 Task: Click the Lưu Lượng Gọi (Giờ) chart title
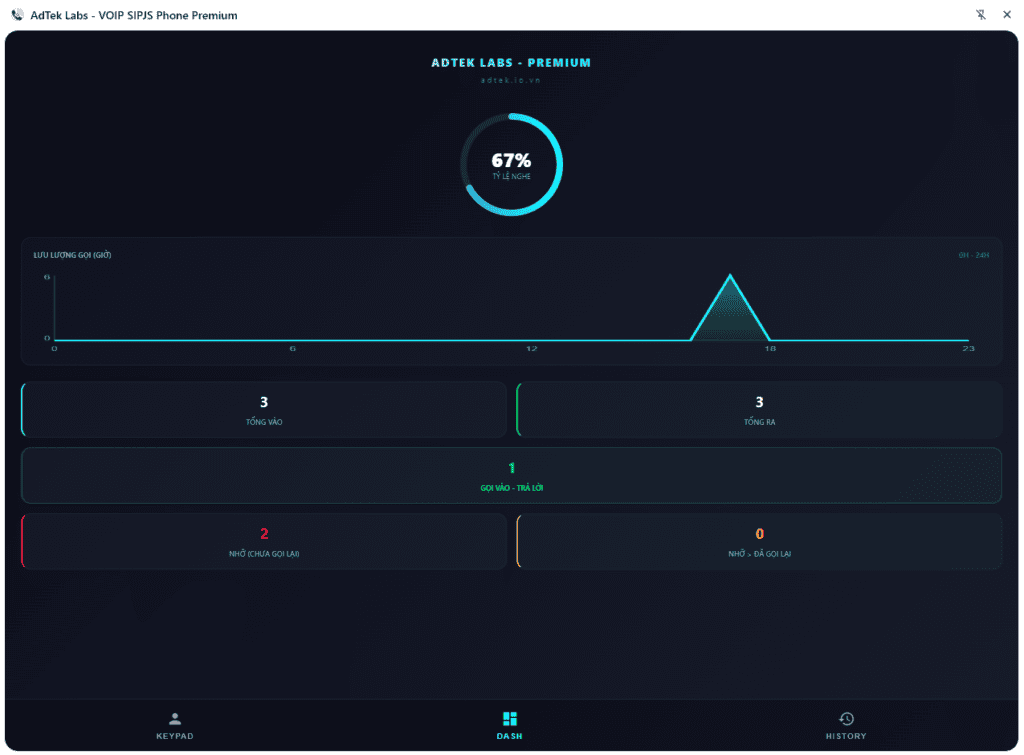point(72,255)
